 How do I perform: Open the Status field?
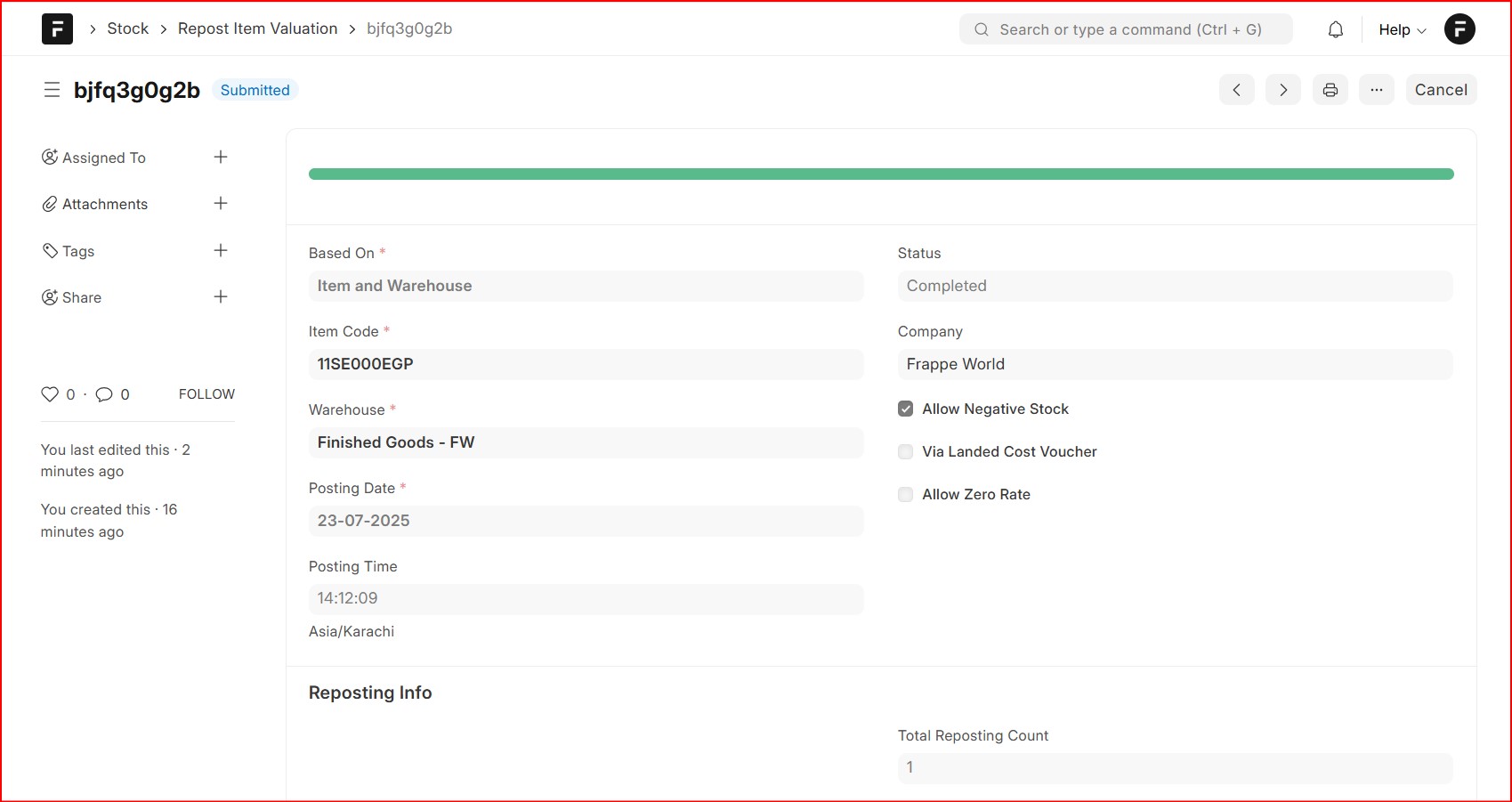[1175, 286]
